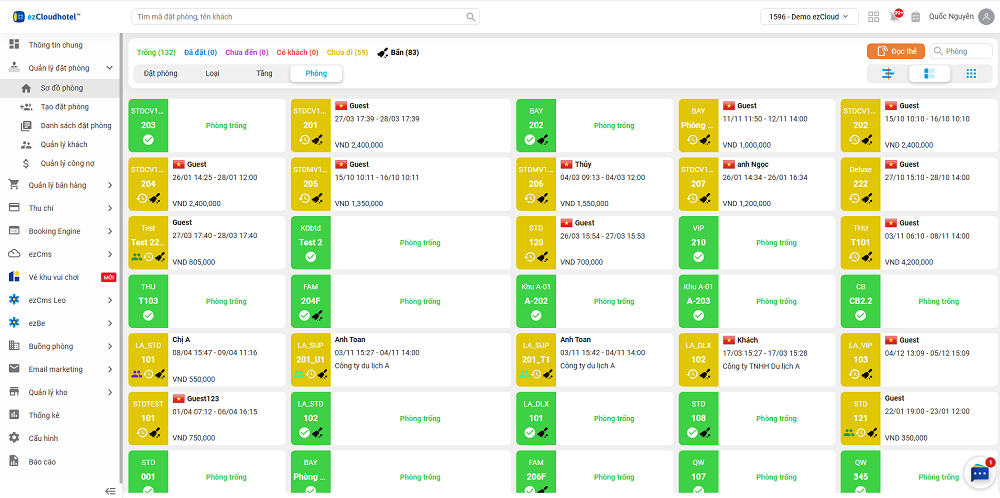The image size is (1000, 498).
Task: Click the green room 203 color block
Action: pos(148,126)
